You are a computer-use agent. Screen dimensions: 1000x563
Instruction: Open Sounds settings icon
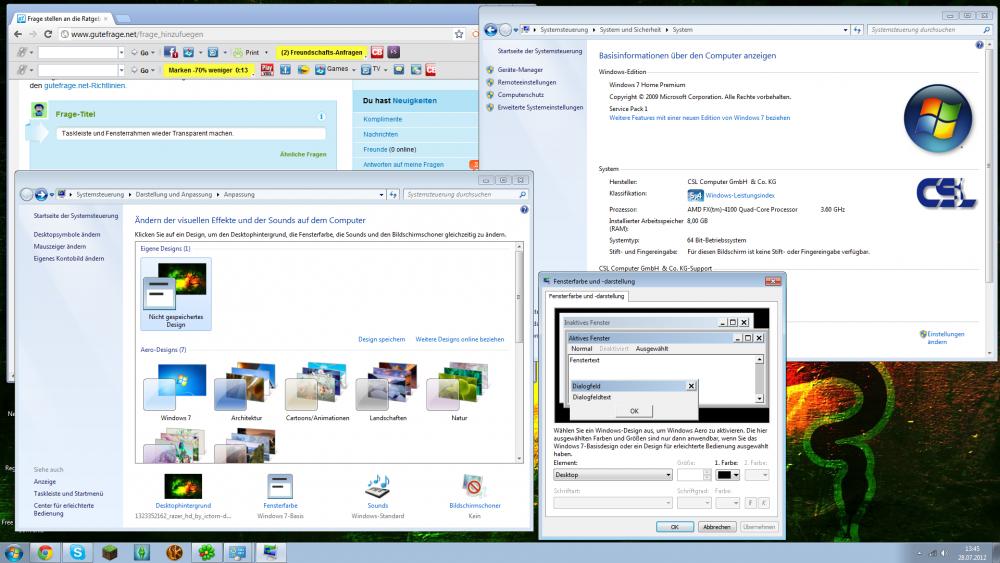click(x=378, y=486)
